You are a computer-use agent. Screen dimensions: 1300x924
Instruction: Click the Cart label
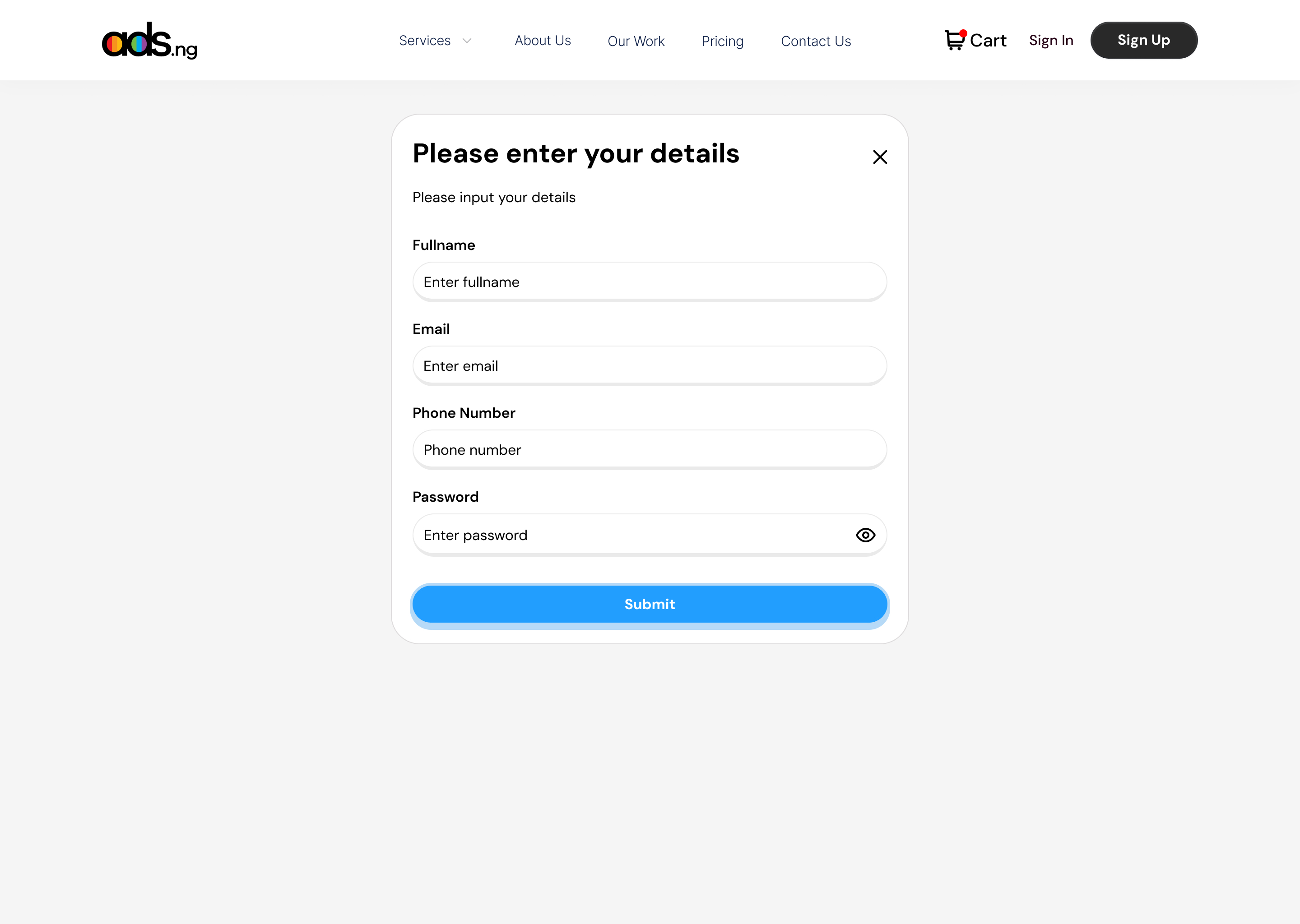coord(988,41)
